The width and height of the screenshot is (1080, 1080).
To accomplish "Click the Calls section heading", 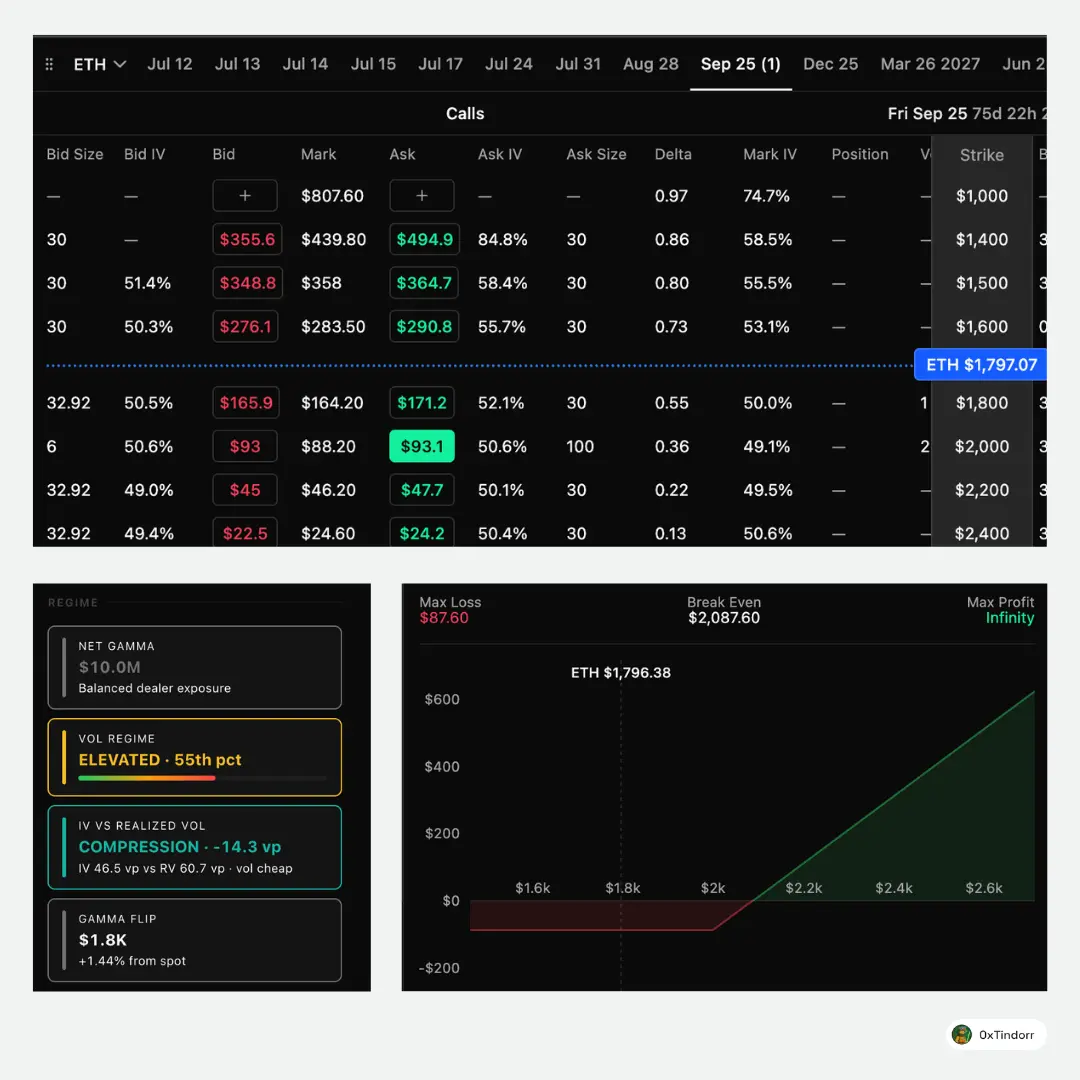I will (x=465, y=114).
